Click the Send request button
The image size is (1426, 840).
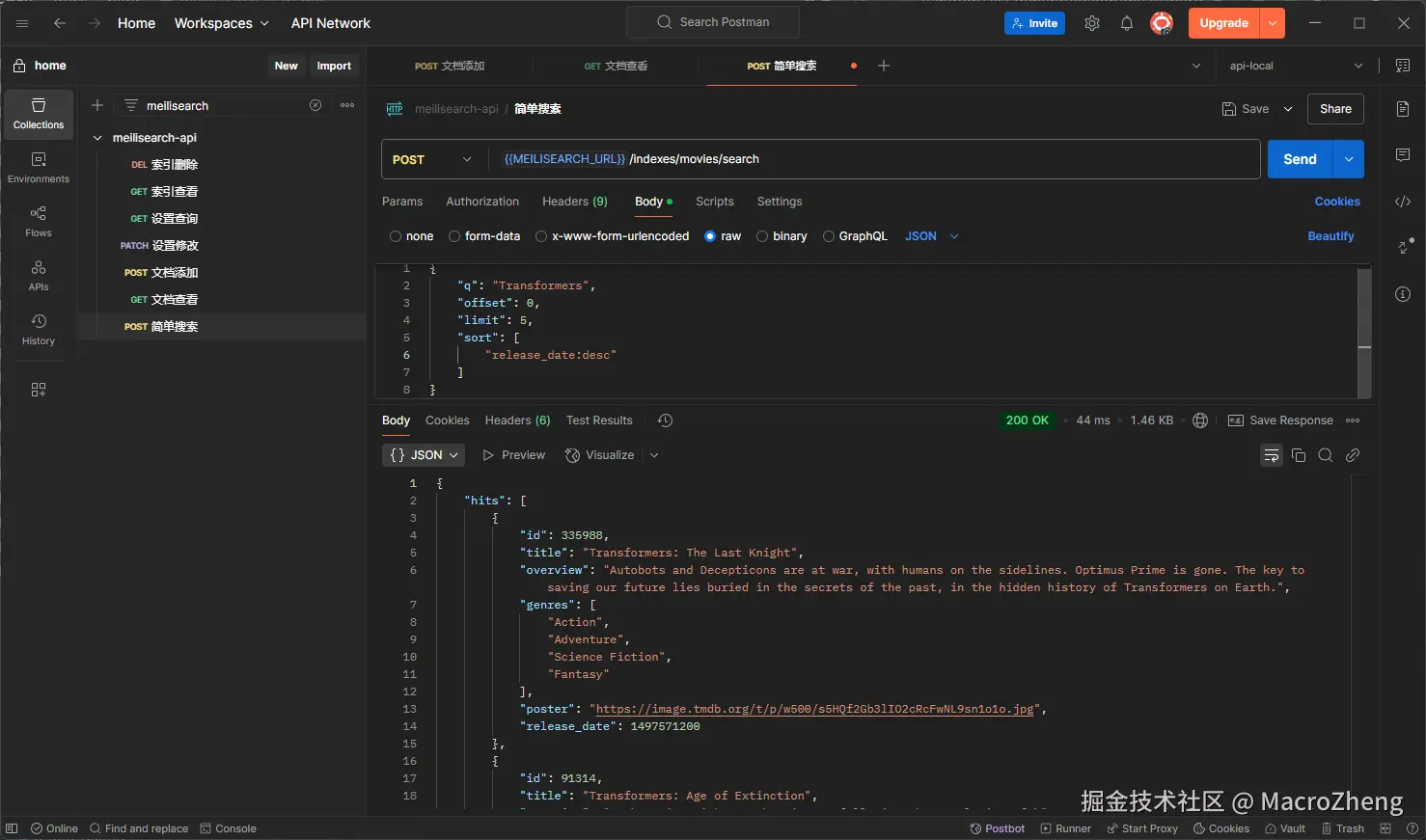1300,160
